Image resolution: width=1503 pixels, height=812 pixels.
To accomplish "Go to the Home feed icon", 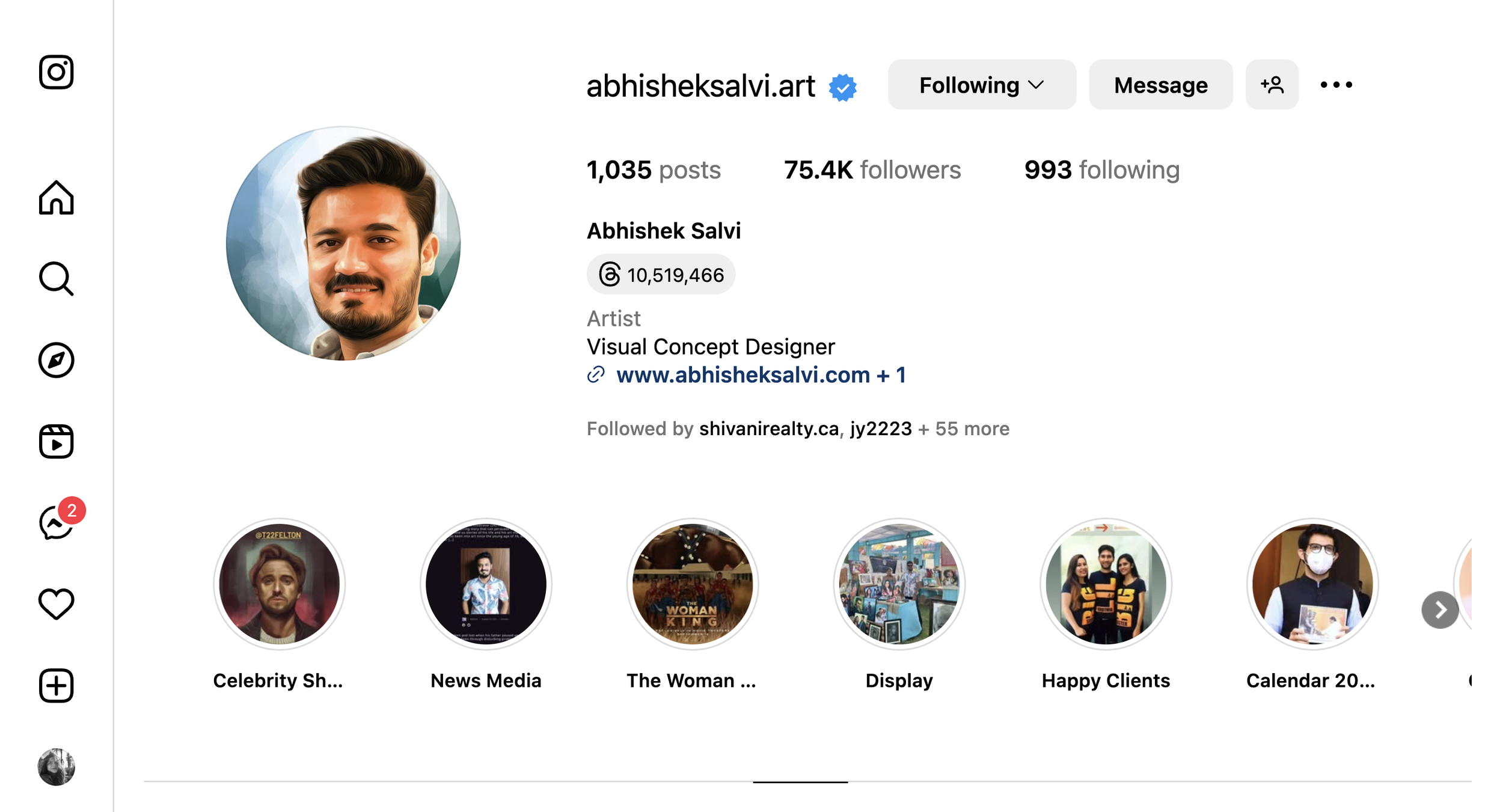I will (x=57, y=197).
